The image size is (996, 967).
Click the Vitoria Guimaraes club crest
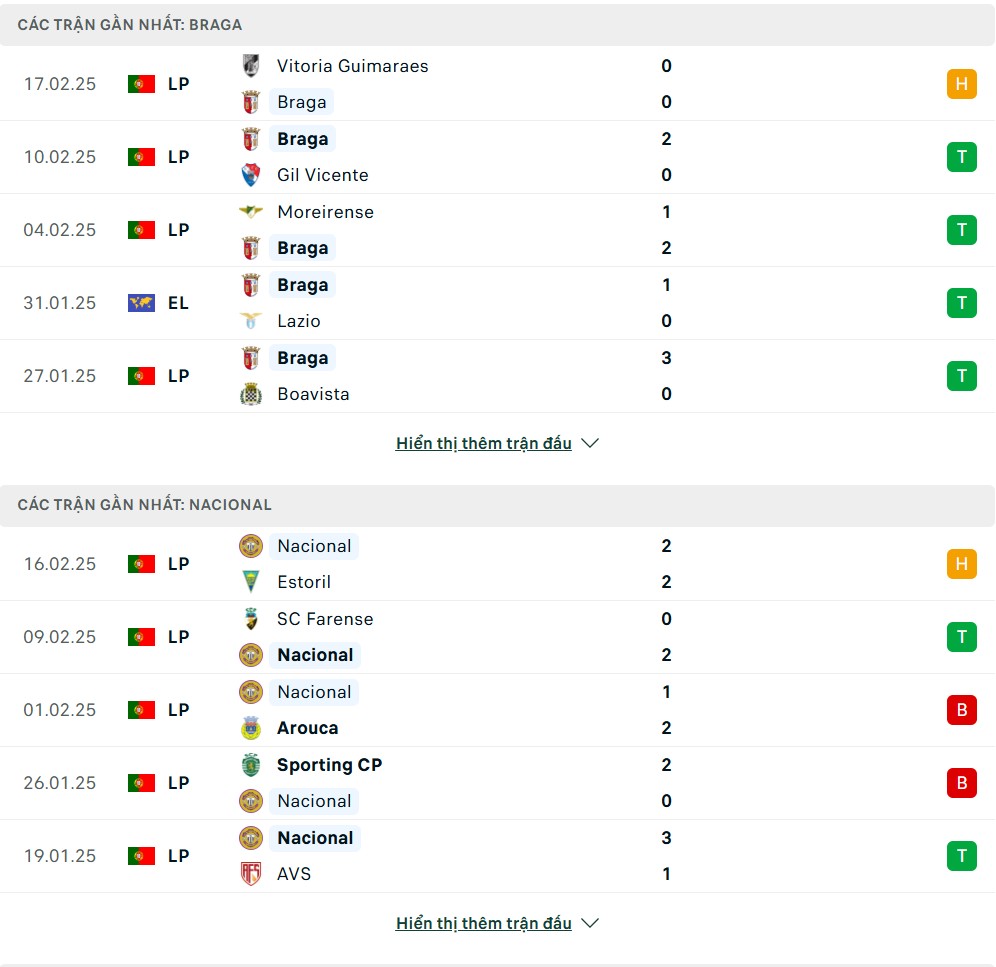coord(251,66)
